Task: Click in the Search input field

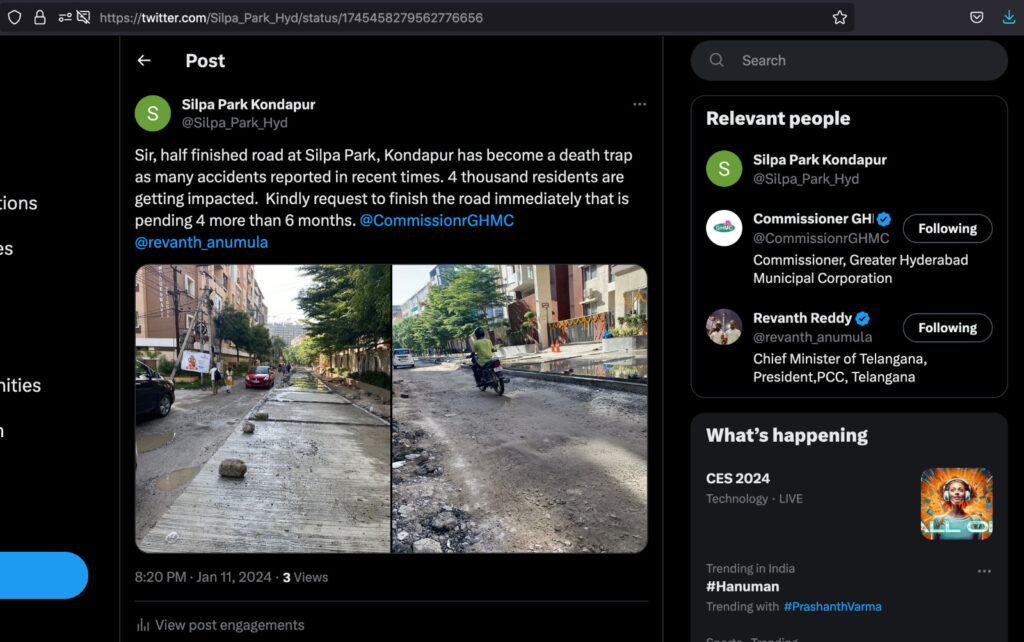Action: click(x=860, y=61)
